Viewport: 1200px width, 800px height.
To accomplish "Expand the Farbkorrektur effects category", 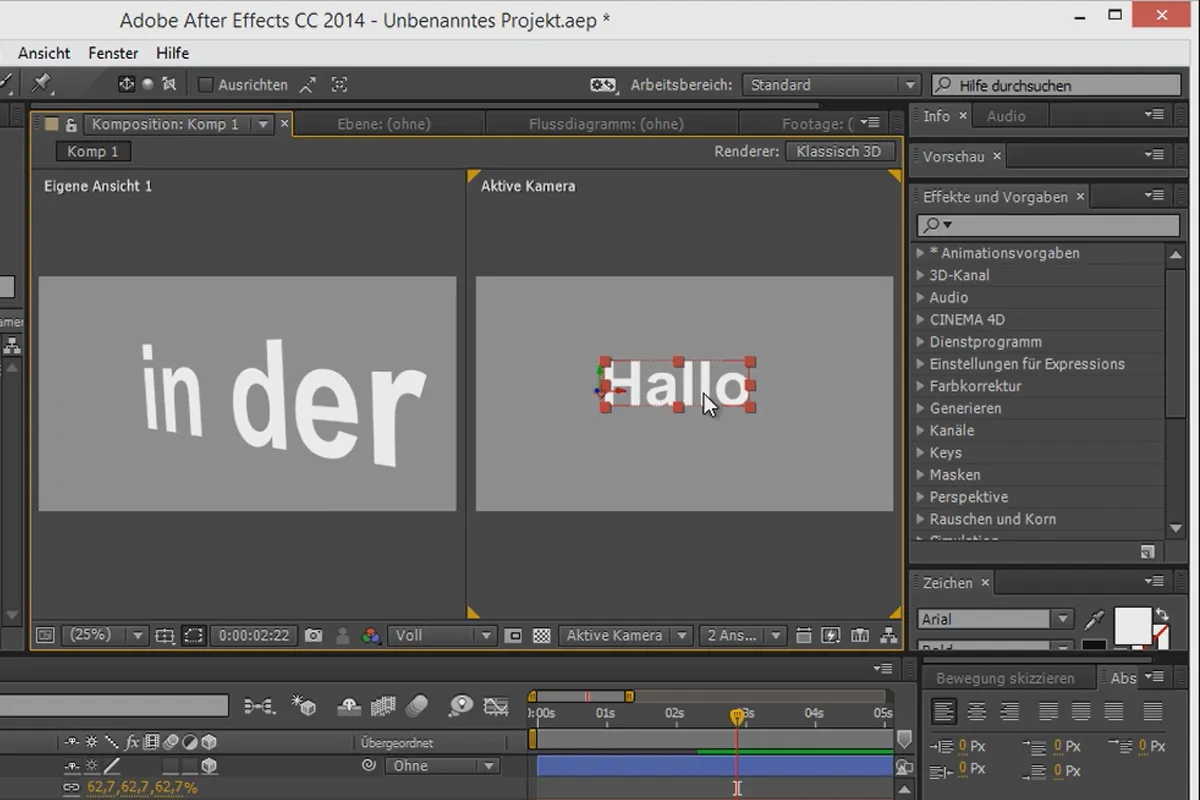I will click(x=920, y=386).
